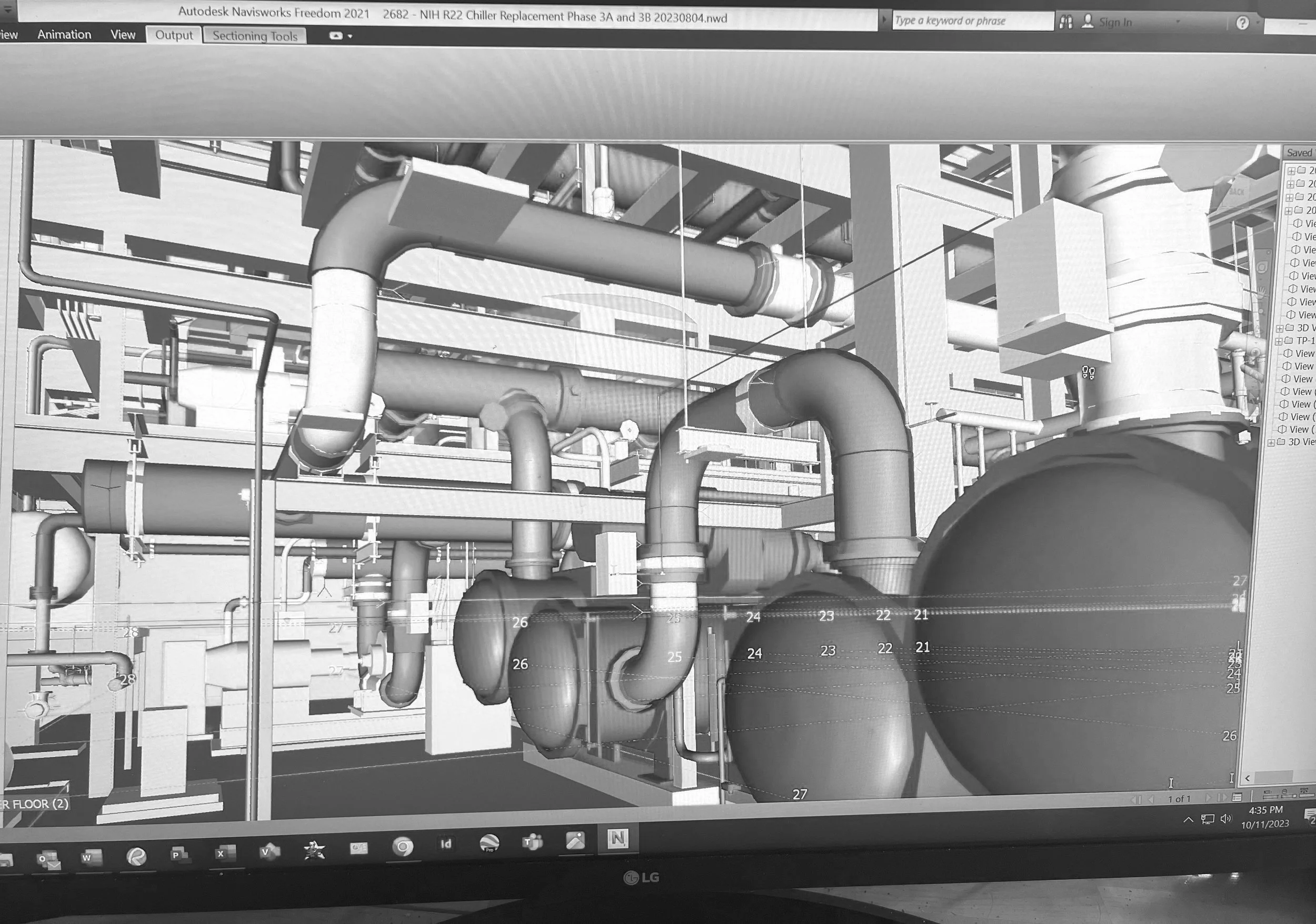Image resolution: width=1316 pixels, height=924 pixels.
Task: Click the Google Earth Pro taskbar icon
Action: (x=489, y=843)
